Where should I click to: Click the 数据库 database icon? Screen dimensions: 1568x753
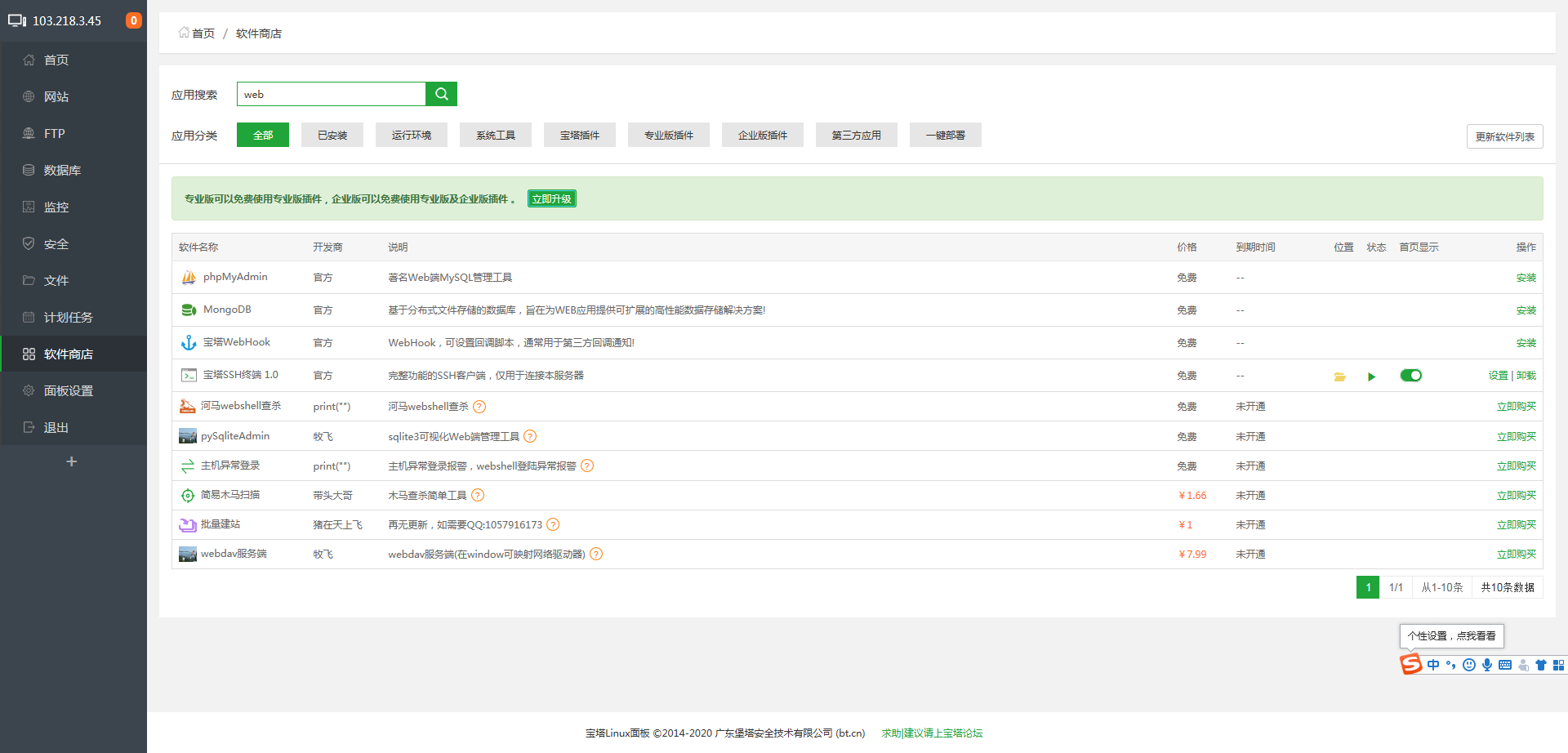point(29,170)
